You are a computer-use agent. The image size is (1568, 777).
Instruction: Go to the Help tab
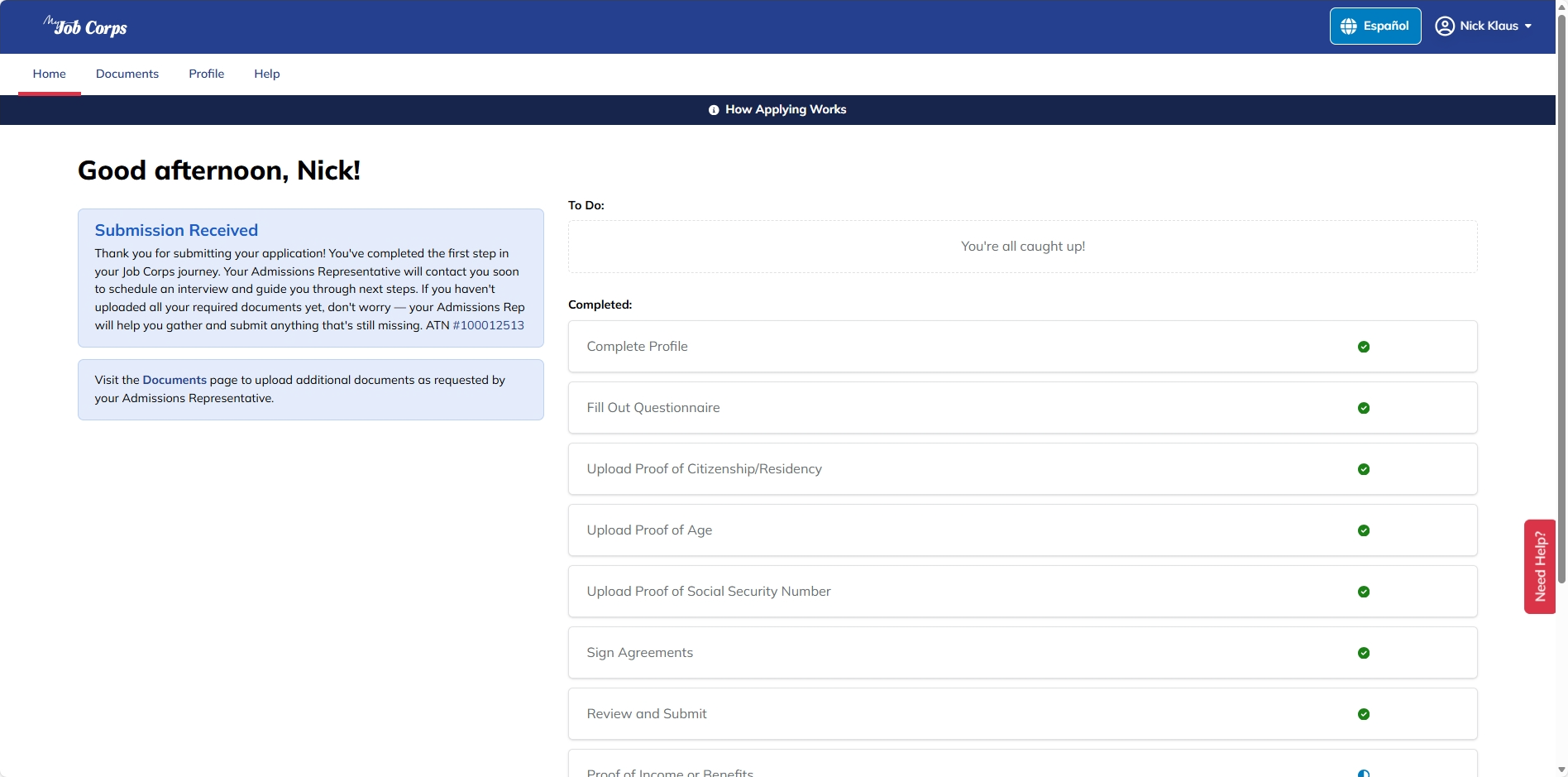coord(266,74)
